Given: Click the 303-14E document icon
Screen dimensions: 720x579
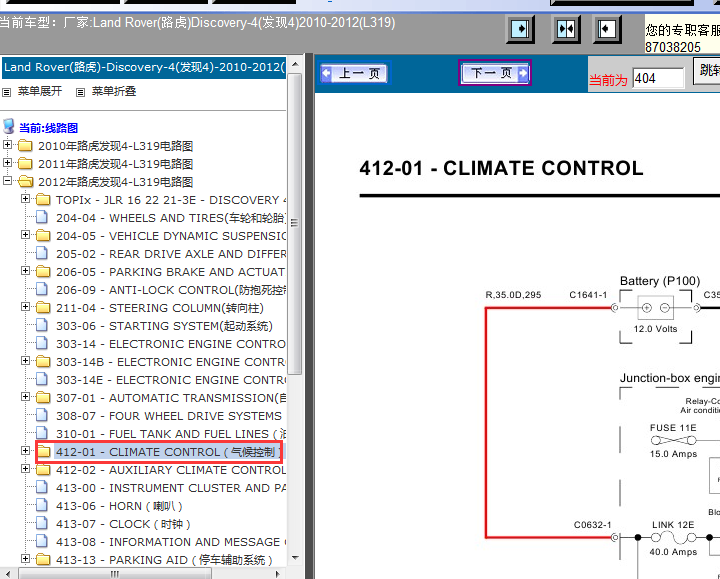Looking at the screenshot, I should [42, 379].
